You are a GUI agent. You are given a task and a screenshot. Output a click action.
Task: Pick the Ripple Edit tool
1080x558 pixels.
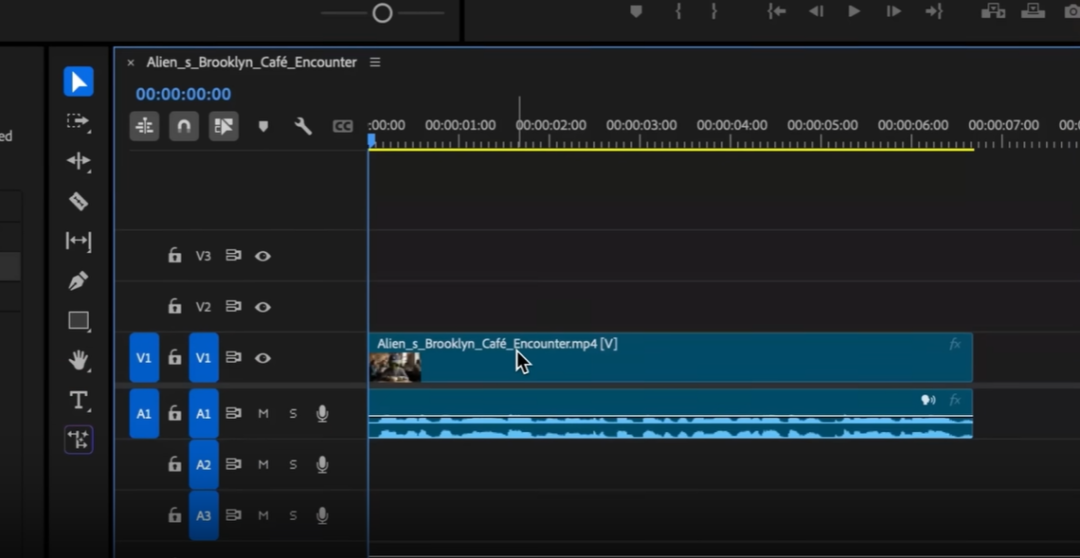click(x=78, y=161)
